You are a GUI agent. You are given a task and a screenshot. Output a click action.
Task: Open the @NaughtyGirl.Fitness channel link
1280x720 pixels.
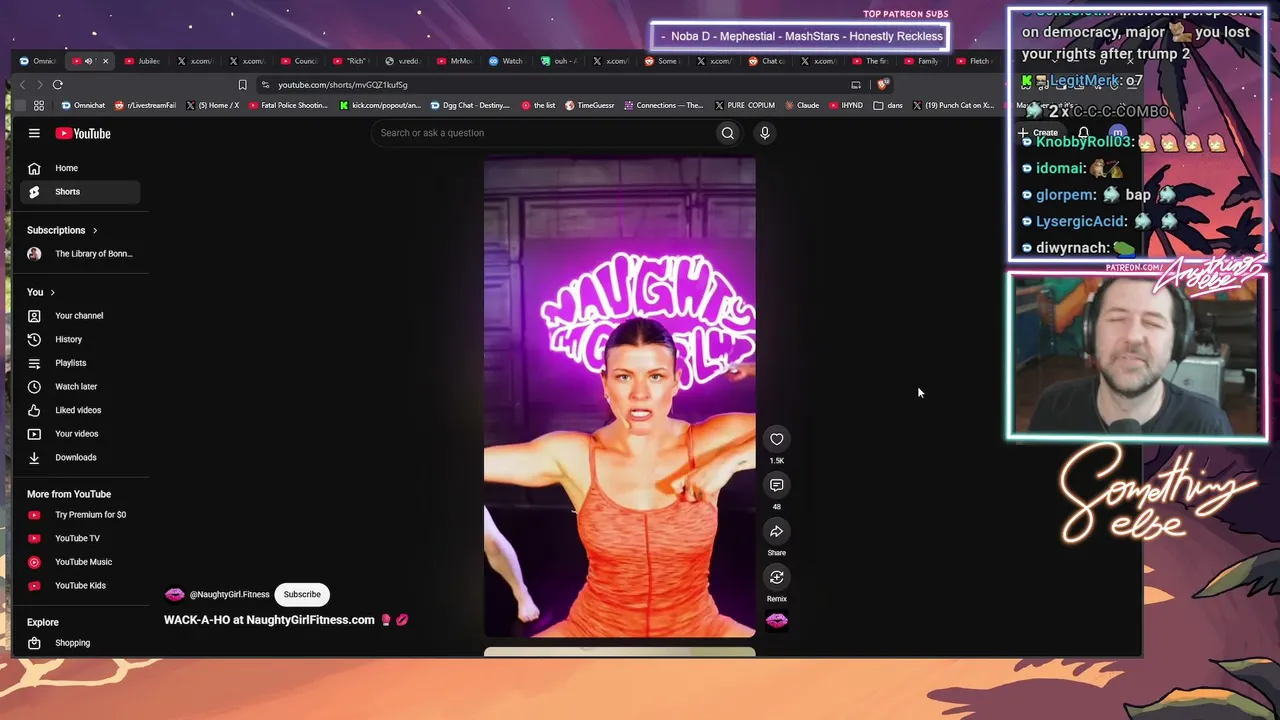pyautogui.click(x=230, y=595)
